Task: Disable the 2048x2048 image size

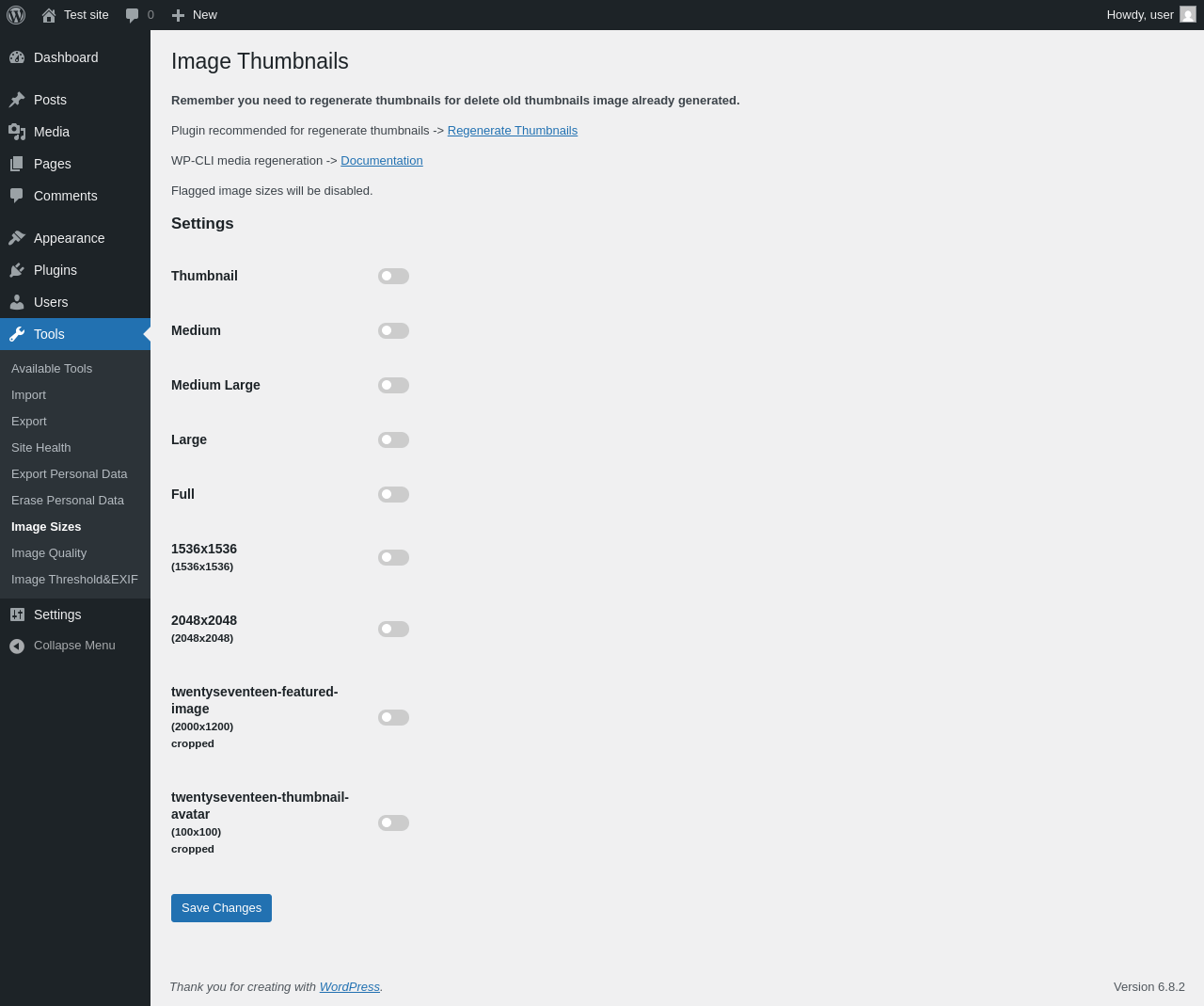Action: (393, 629)
